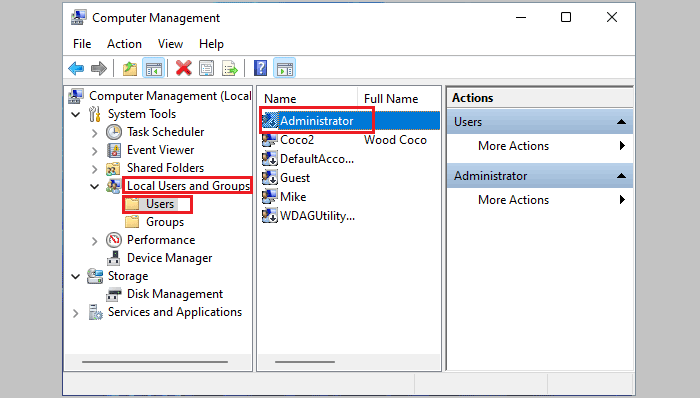700x398 pixels.
Task: Collapse the Storage node chevron
Action: click(x=76, y=277)
